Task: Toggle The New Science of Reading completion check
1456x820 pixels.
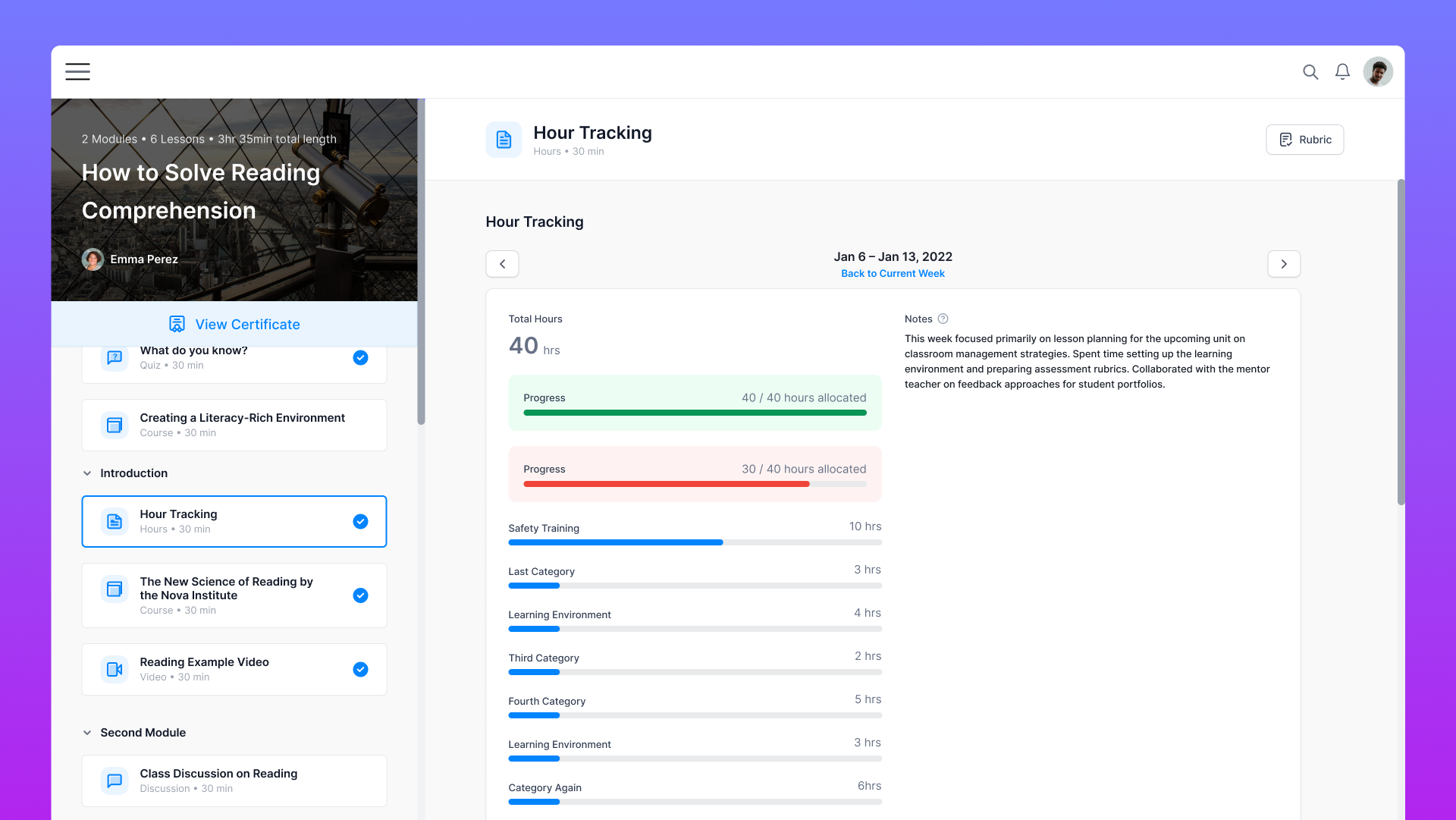Action: pyautogui.click(x=360, y=595)
